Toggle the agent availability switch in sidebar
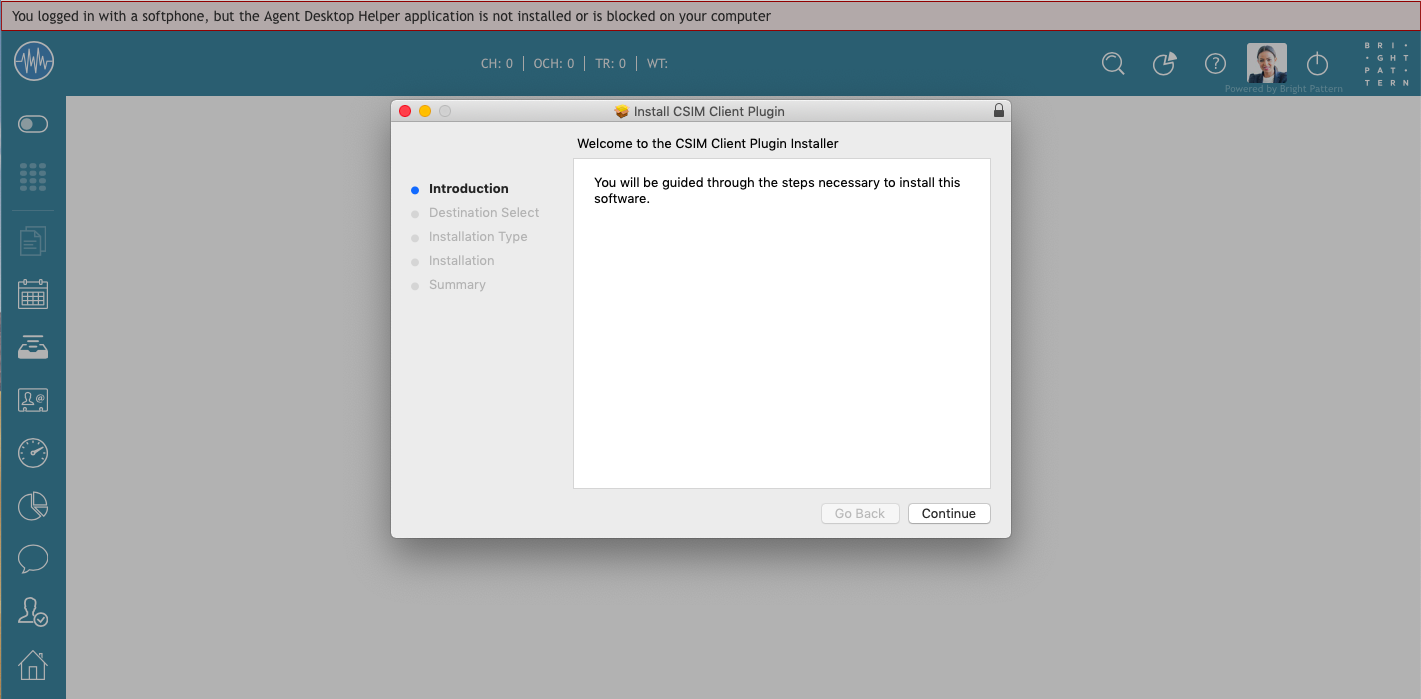The image size is (1421, 699). [33, 124]
